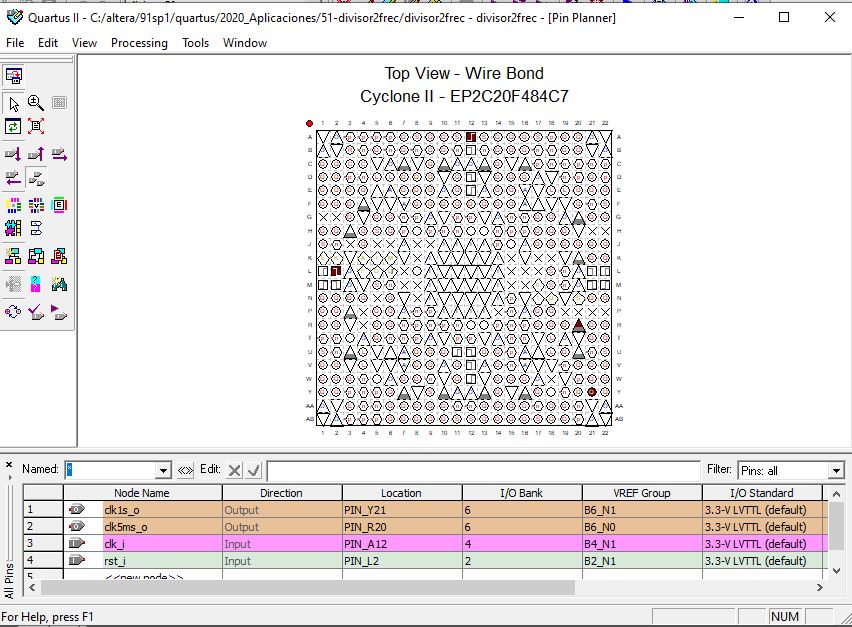Screen dimensions: 852x627
Task: Click the binoculars find icon
Action: pyautogui.click(x=59, y=284)
